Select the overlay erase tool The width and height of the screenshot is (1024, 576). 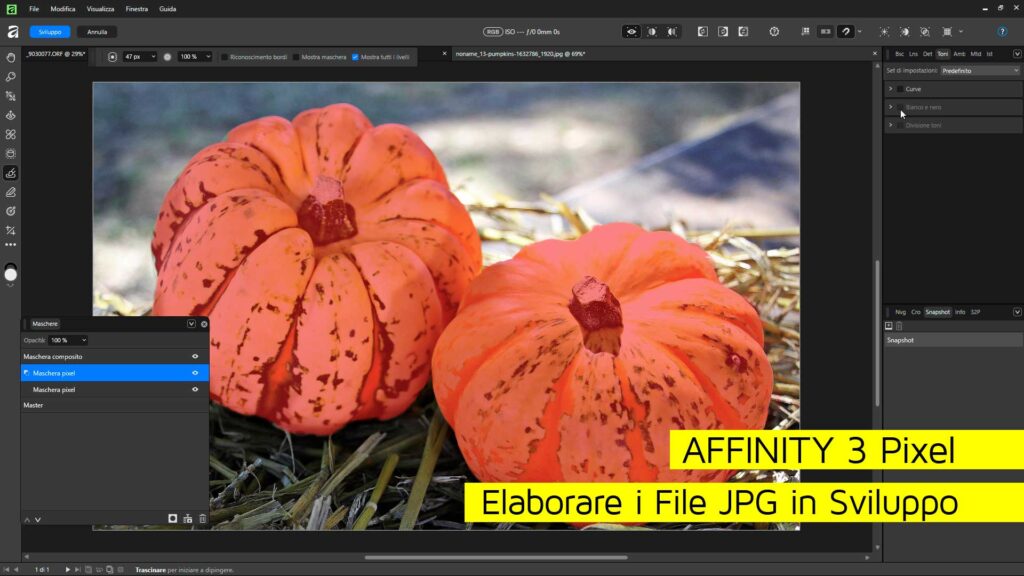10,192
